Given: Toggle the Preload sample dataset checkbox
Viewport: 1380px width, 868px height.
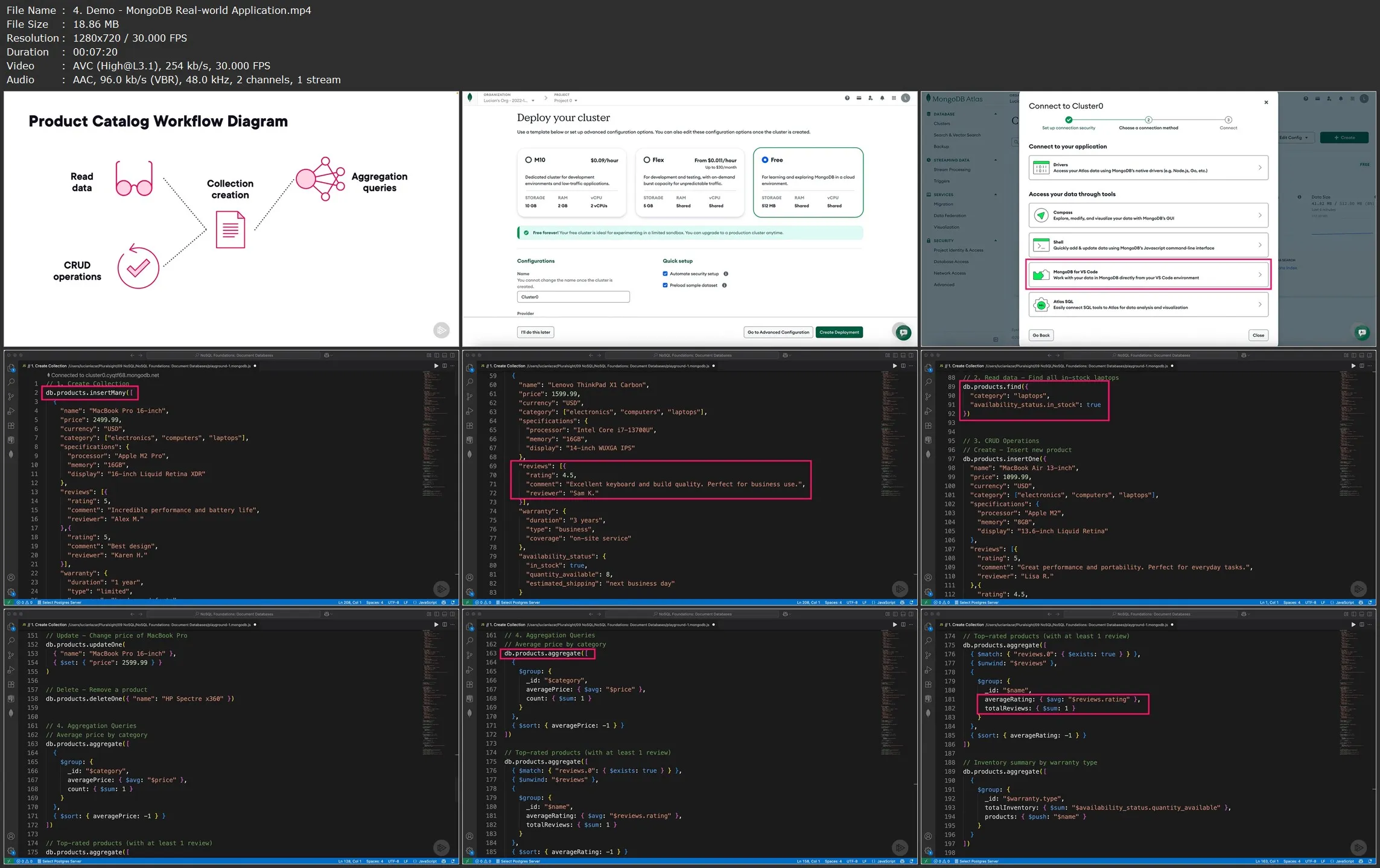Looking at the screenshot, I should pyautogui.click(x=665, y=285).
